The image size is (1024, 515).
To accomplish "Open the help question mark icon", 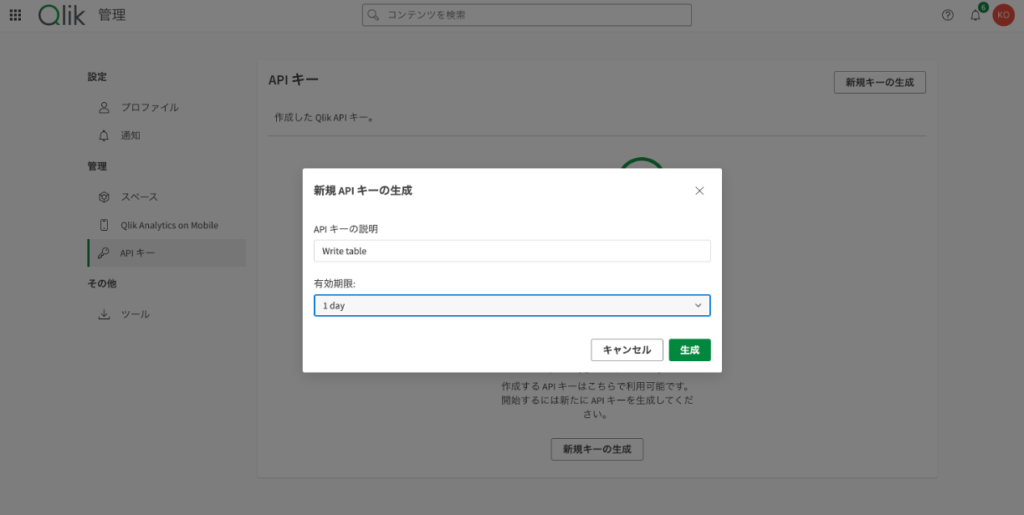I will (948, 15).
